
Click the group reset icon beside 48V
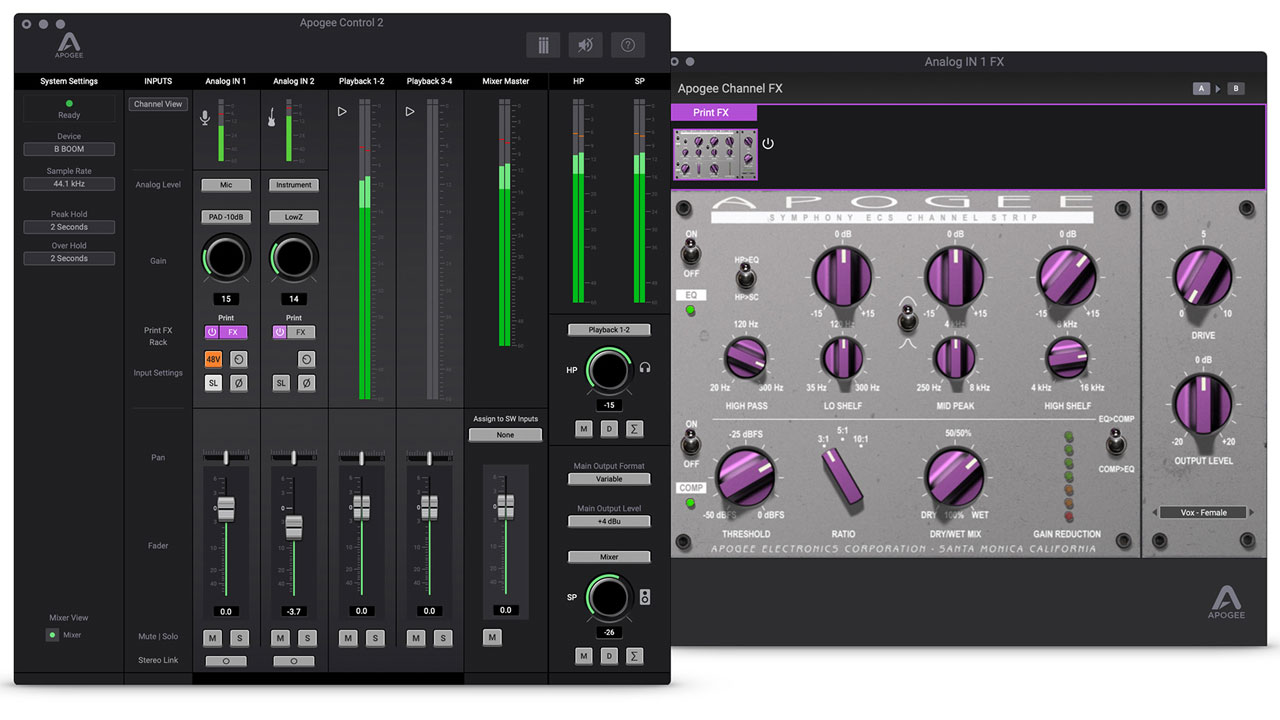coord(239,359)
